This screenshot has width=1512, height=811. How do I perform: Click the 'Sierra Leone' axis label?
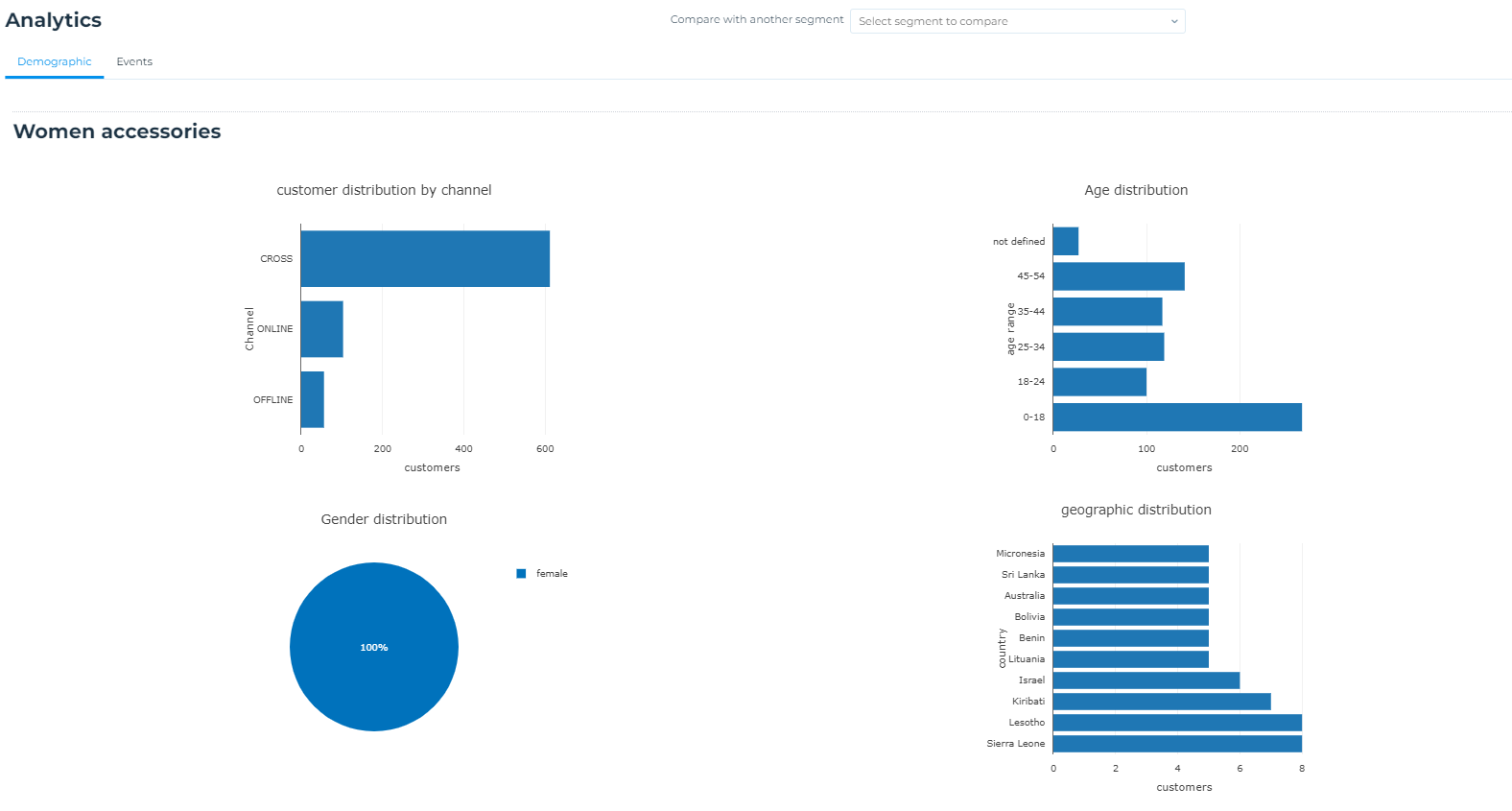pyautogui.click(x=1016, y=744)
